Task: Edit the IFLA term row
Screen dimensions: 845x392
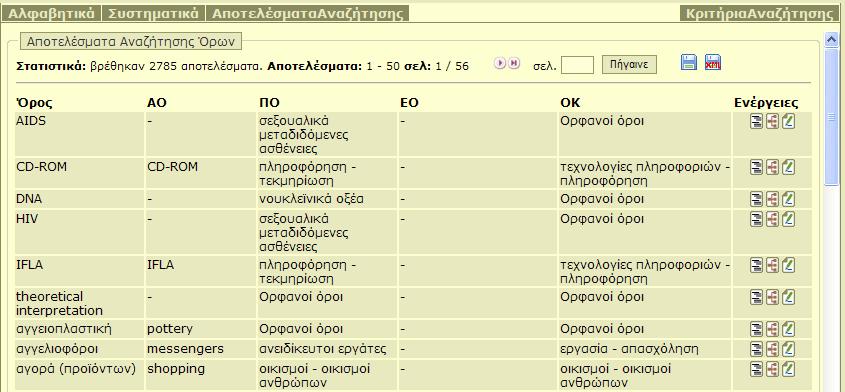Action: (788, 265)
